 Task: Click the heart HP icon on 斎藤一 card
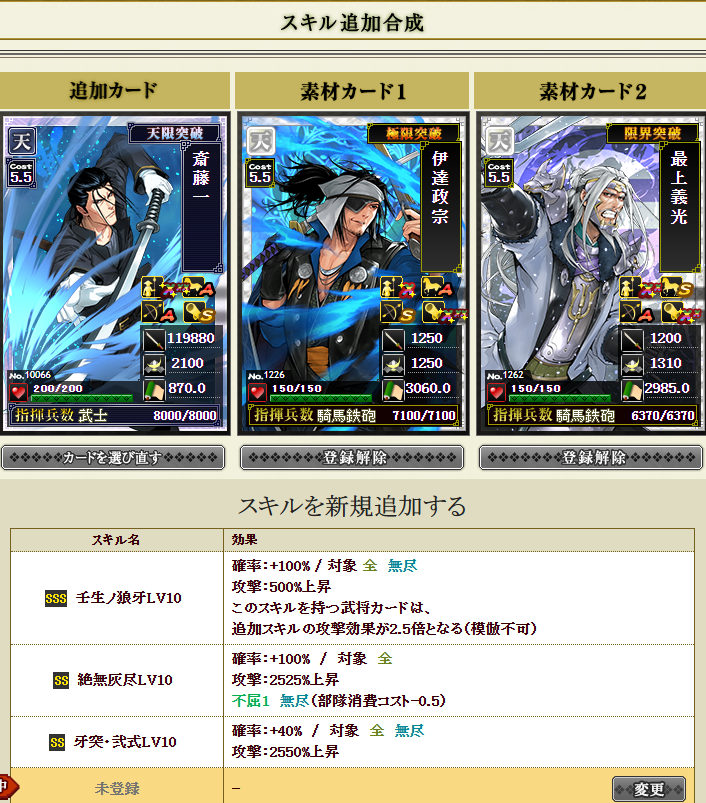[x=19, y=393]
